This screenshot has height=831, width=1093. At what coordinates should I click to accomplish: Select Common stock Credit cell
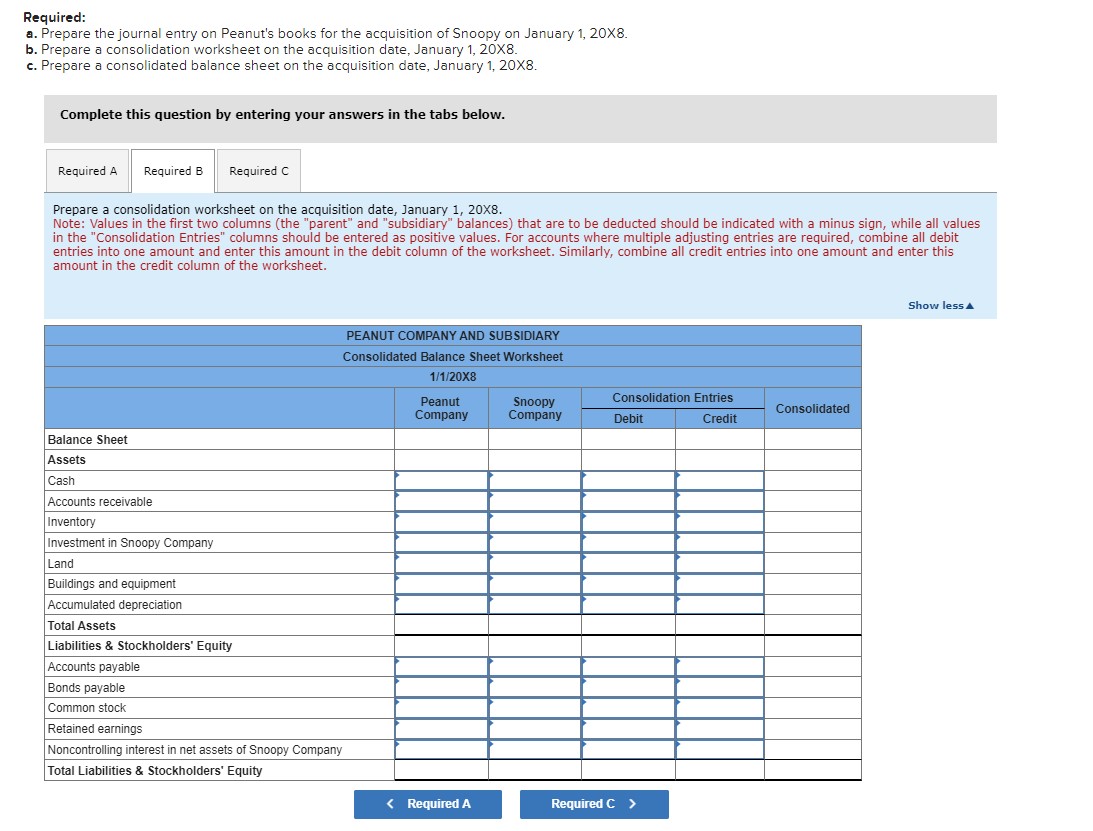click(x=719, y=708)
